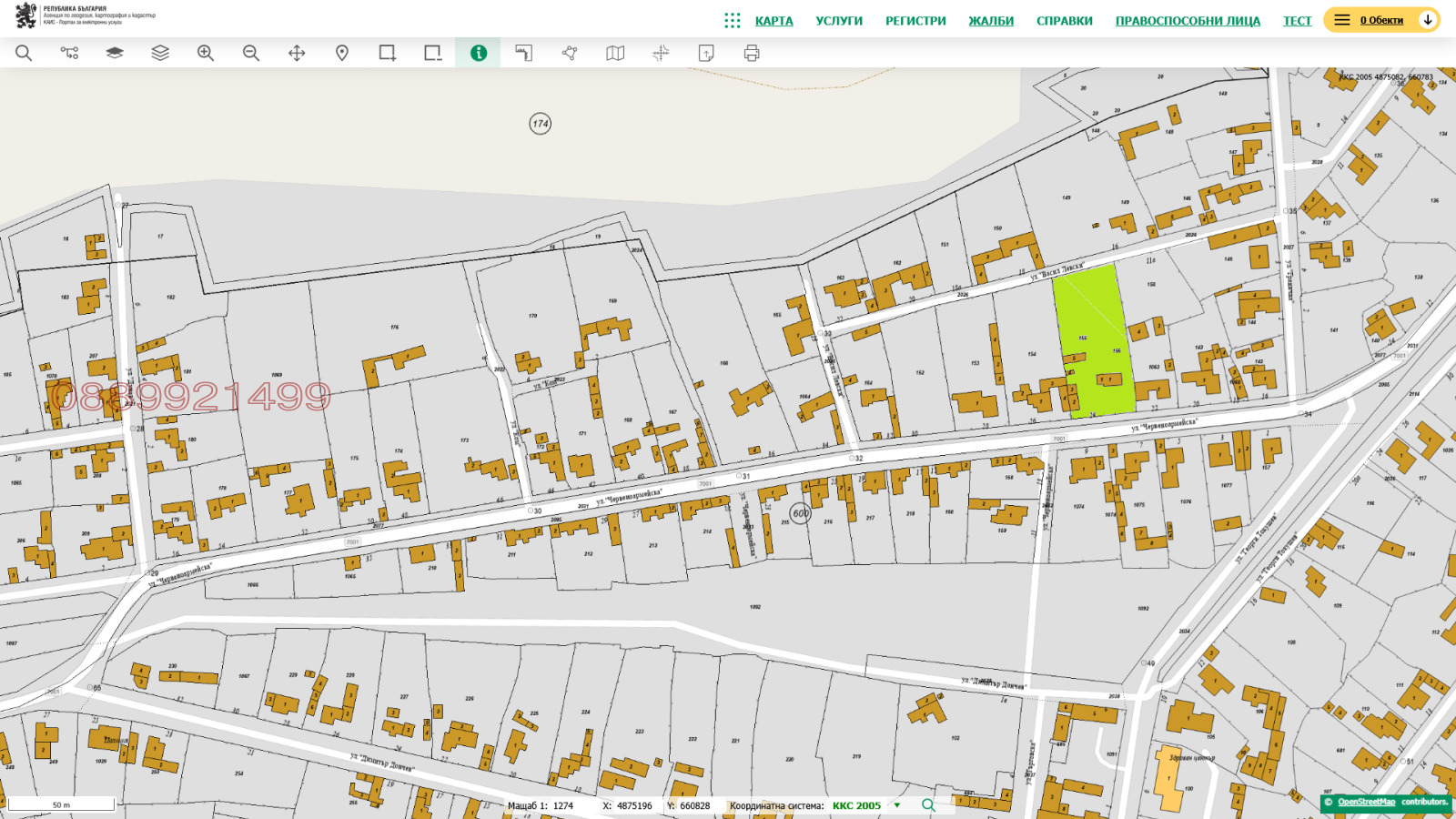Open the stacked layers panel icon
The height and width of the screenshot is (819, 1456).
click(160, 53)
